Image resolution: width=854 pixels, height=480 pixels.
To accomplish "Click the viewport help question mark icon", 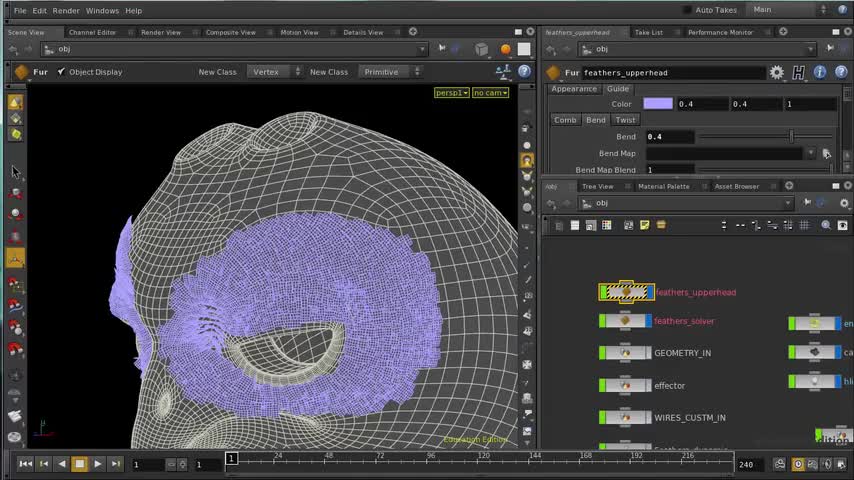I will 525,72.
